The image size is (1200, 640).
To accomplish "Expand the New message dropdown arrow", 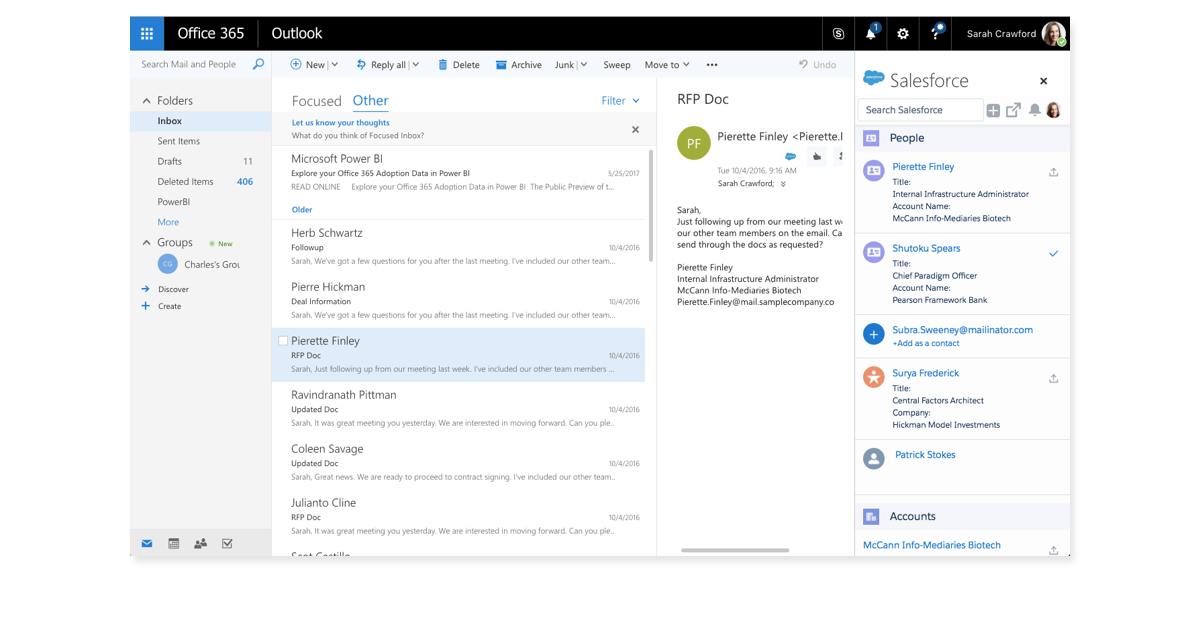I will pos(334,65).
